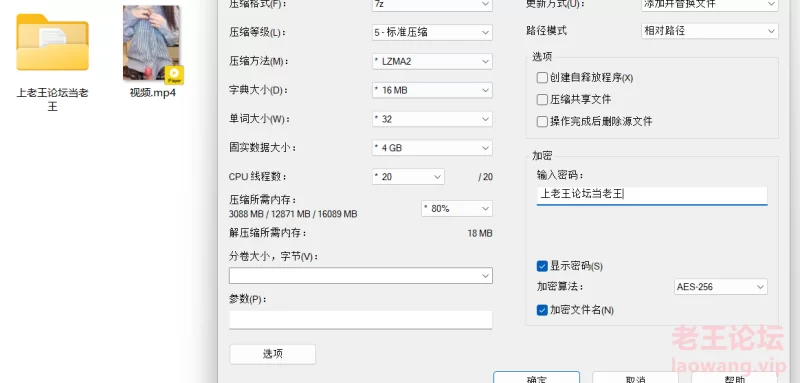
Task: Uncheck the 显示密码 checkbox
Action: (x=542, y=266)
